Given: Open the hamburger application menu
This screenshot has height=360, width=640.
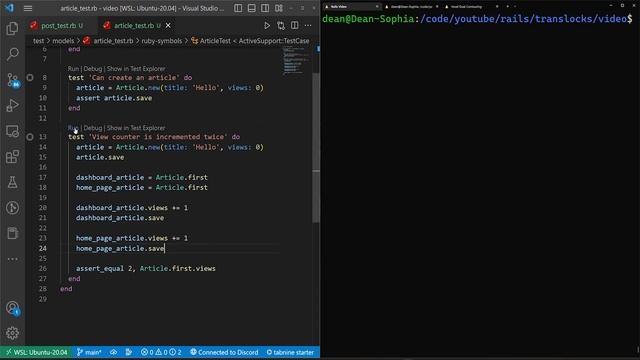Looking at the screenshot, I should [28, 8].
